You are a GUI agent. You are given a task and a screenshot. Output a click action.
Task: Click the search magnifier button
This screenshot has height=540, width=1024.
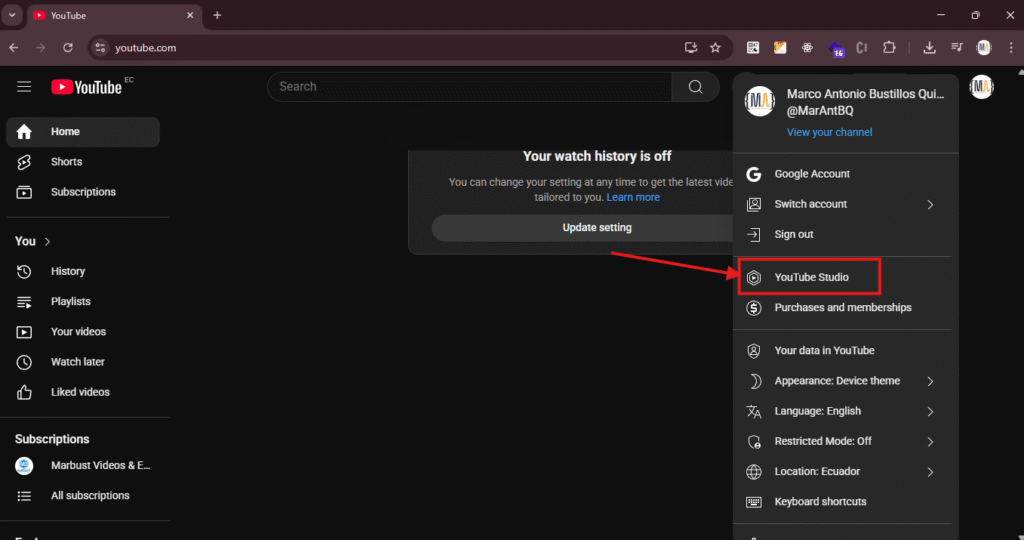[x=695, y=87]
